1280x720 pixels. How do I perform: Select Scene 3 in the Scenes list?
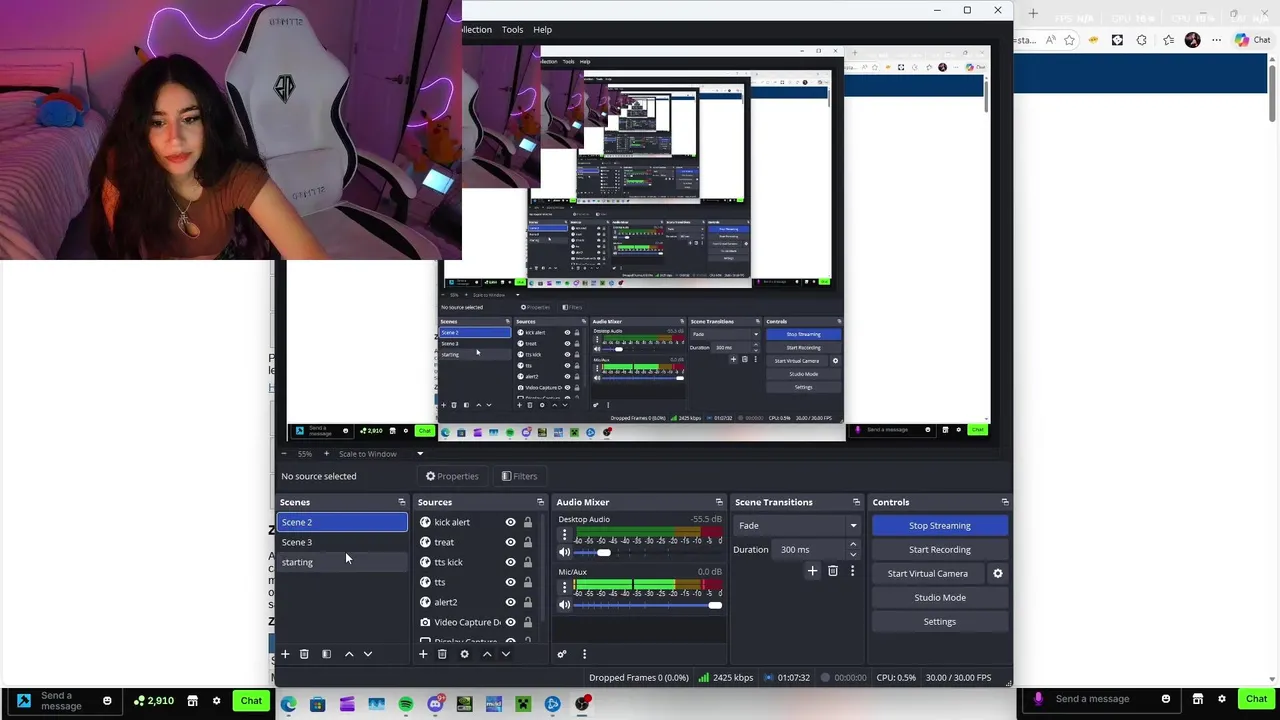[x=342, y=542]
